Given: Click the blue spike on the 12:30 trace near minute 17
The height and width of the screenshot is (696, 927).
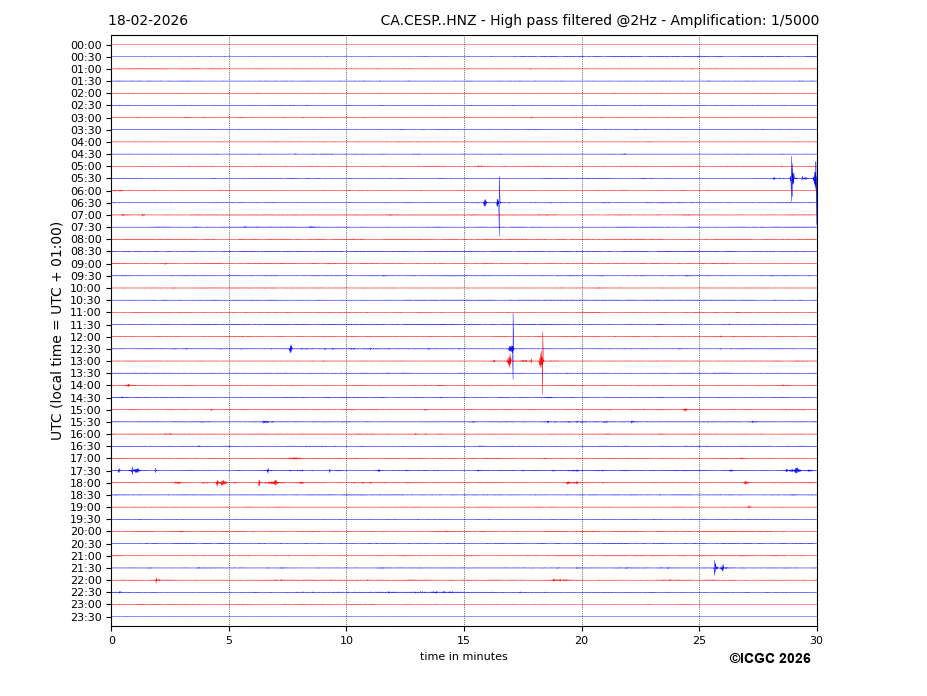Looking at the screenshot, I should 512,349.
